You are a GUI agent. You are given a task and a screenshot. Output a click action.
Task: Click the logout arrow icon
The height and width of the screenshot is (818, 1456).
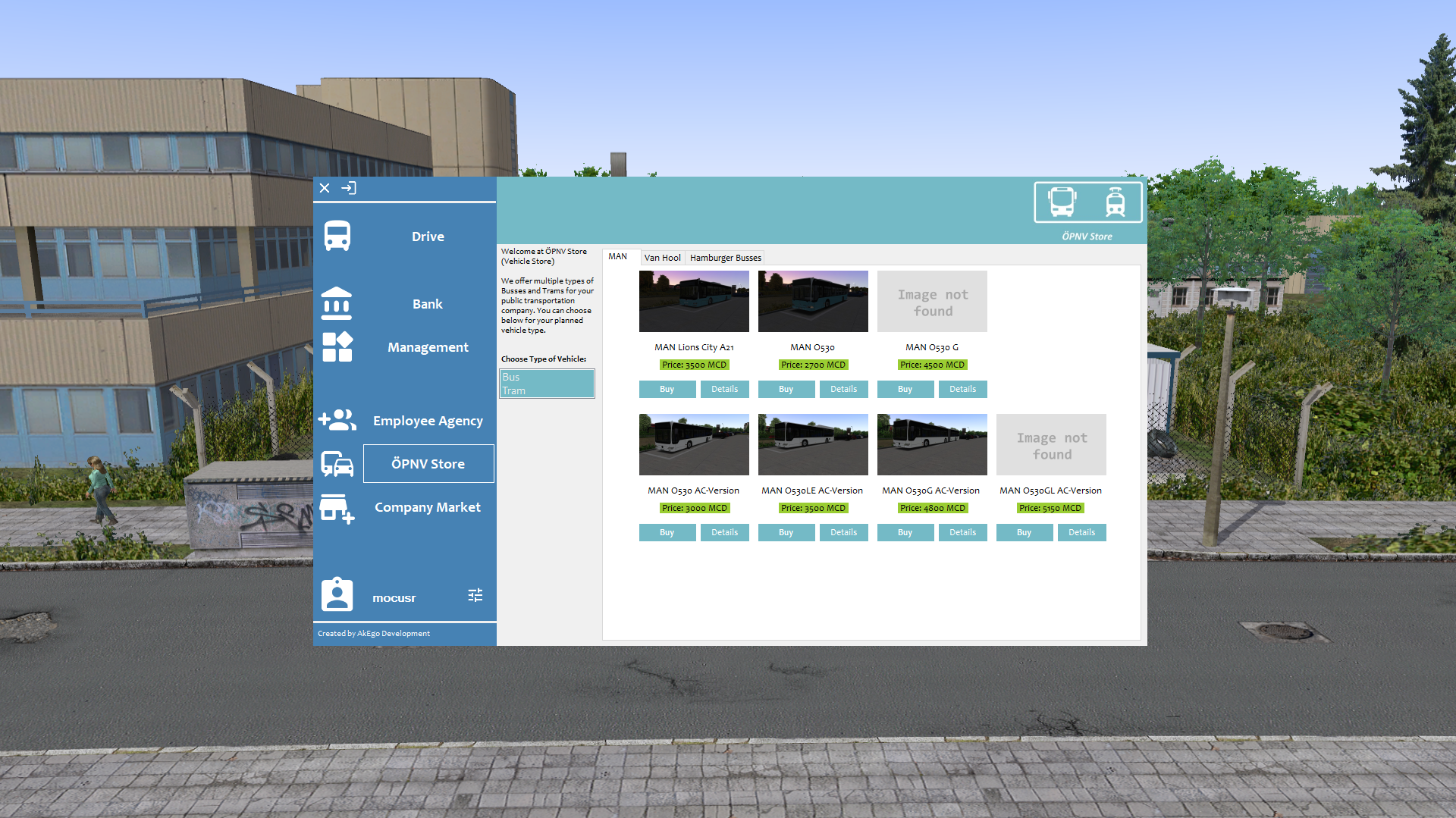pos(349,188)
